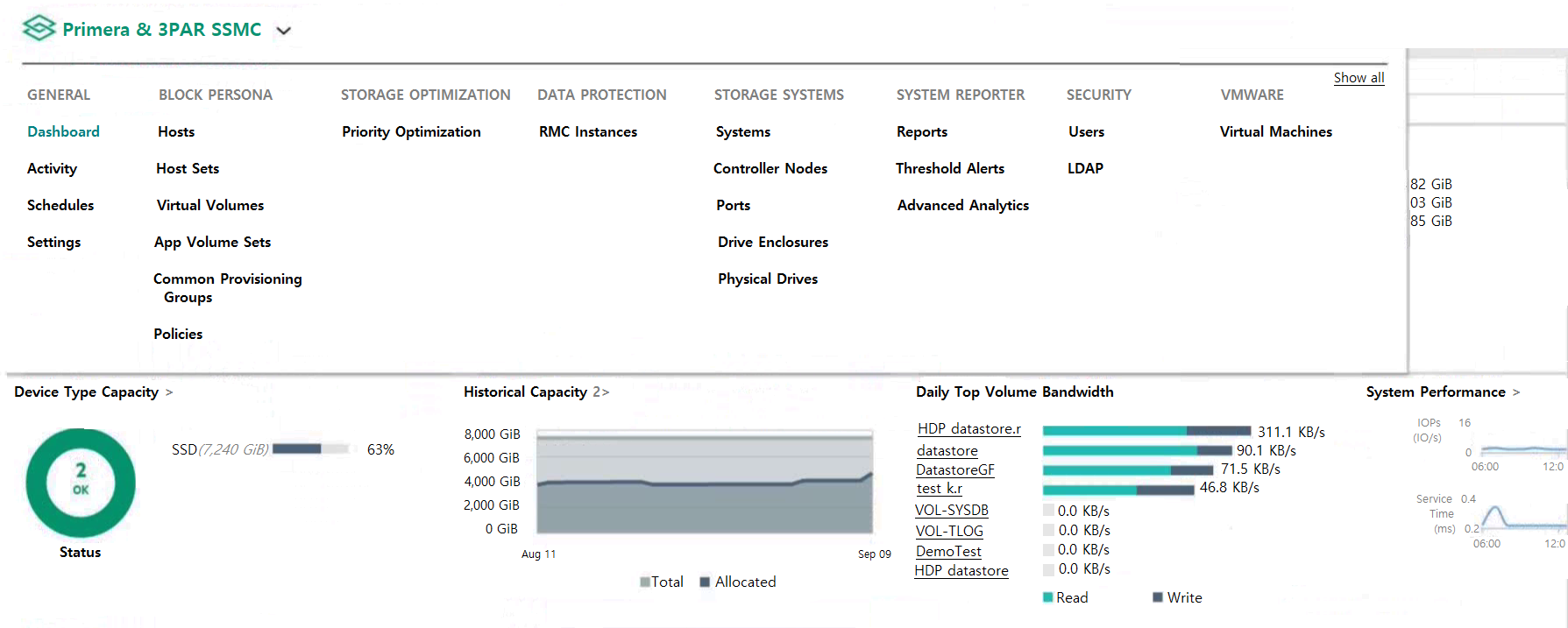Viewport: 1568px width, 628px height.
Task: Click the 8,000 GiB axis label
Action: click(492, 434)
